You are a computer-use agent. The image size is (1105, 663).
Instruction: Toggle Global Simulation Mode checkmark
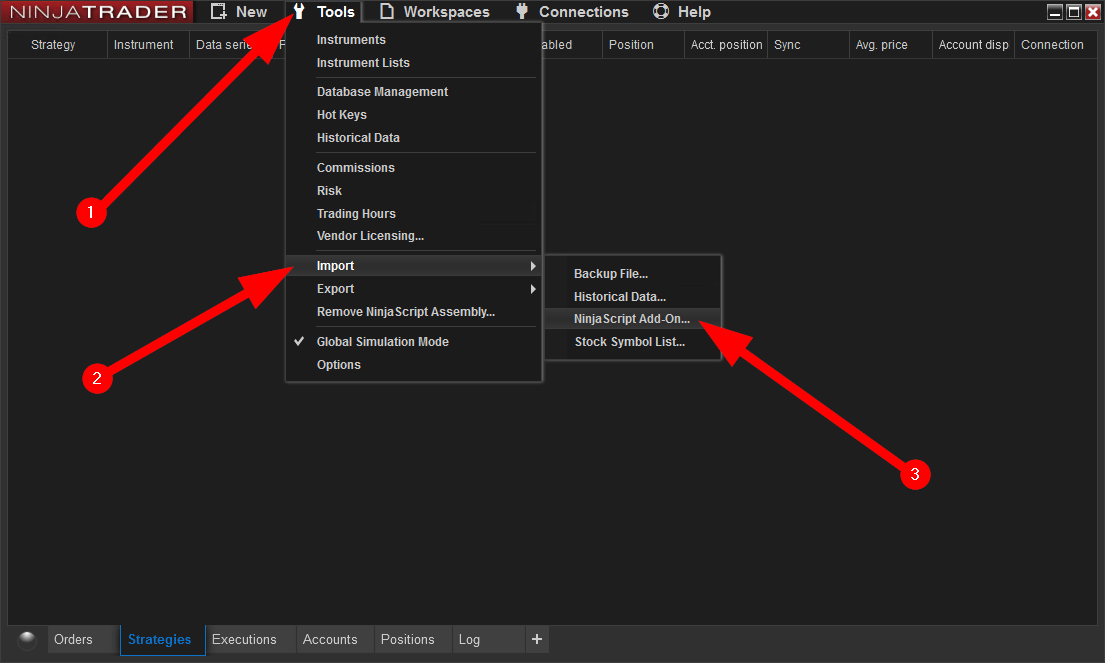[x=299, y=342]
